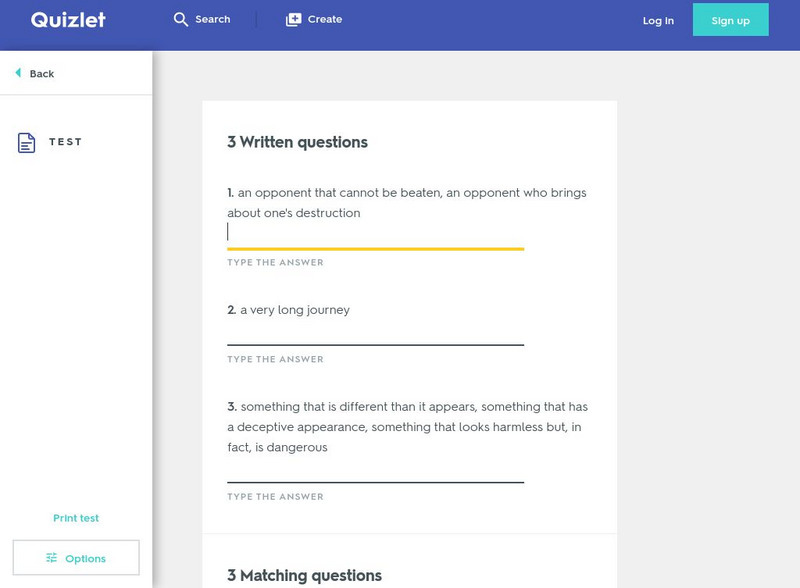The width and height of the screenshot is (800, 588).
Task: Focus the answer field for question 1
Action: pos(375,233)
